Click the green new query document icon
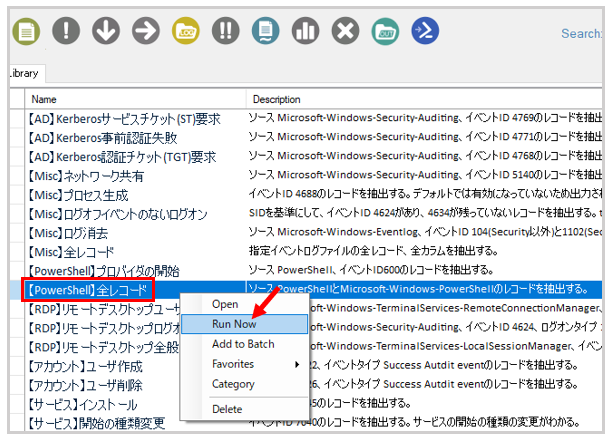This screenshot has height=437, width=614. (x=26, y=31)
